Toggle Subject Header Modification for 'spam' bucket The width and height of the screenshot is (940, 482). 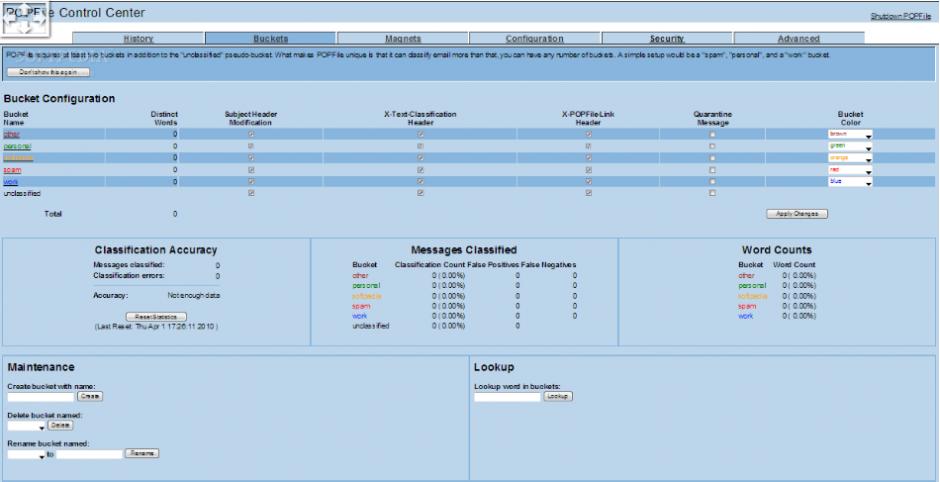pyautogui.click(x=251, y=170)
